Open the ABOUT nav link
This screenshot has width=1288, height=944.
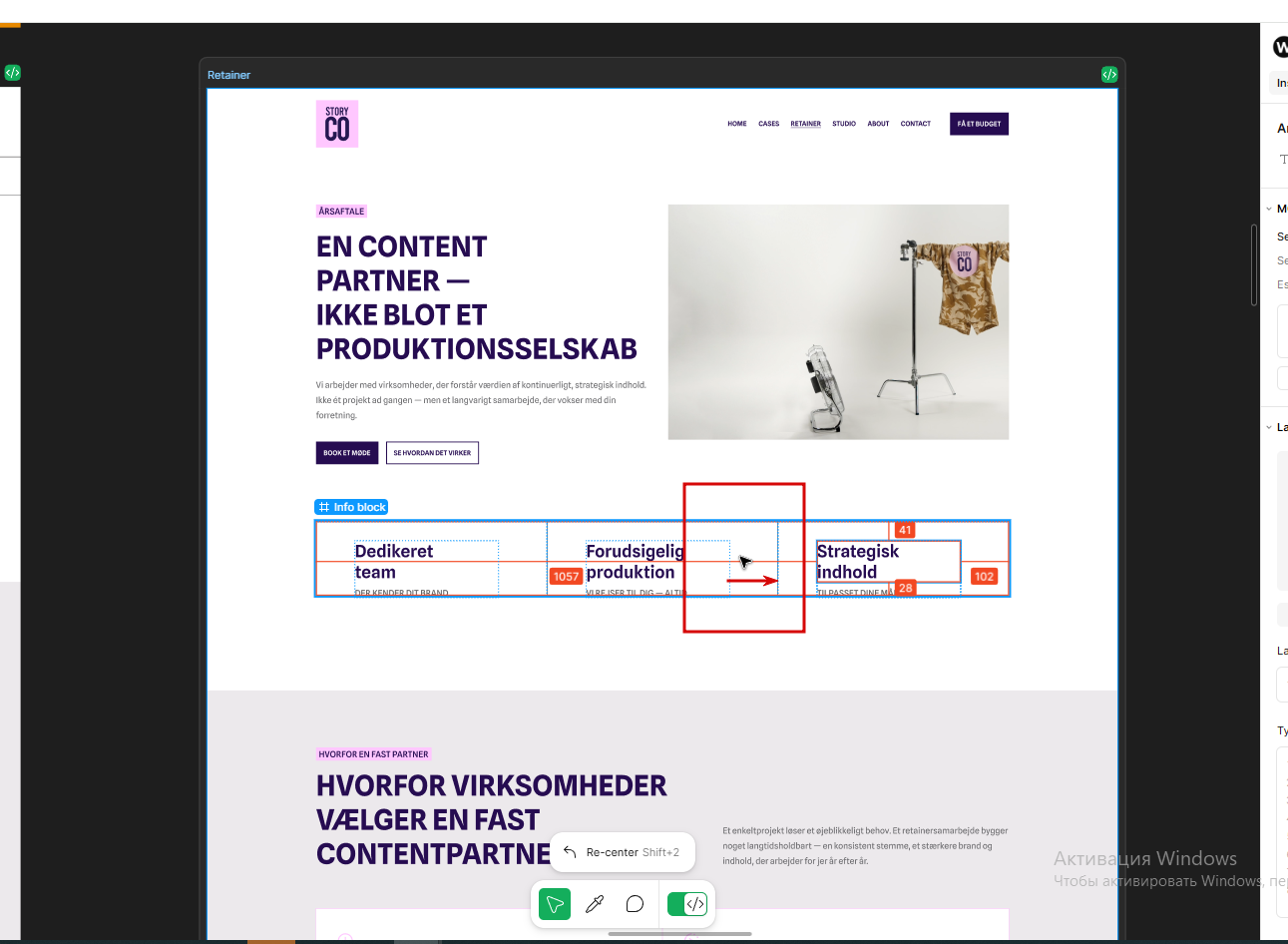(878, 124)
